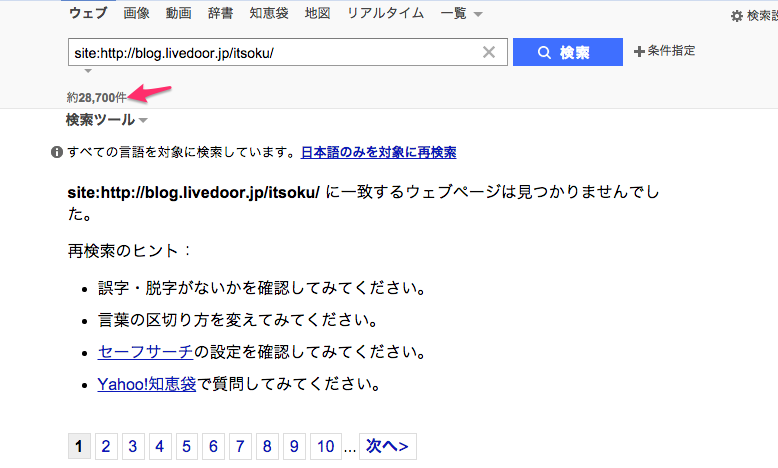Click the info icon beside the language notice
This screenshot has width=778, height=468.
coord(57,152)
